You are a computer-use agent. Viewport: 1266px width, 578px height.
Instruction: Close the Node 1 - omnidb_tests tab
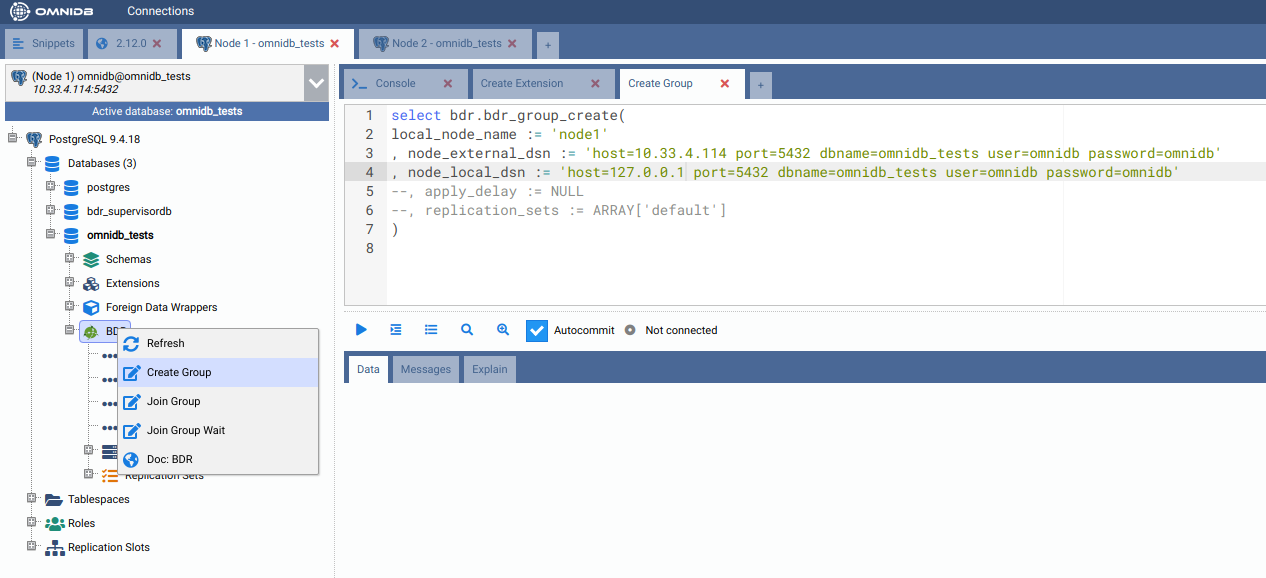point(335,44)
